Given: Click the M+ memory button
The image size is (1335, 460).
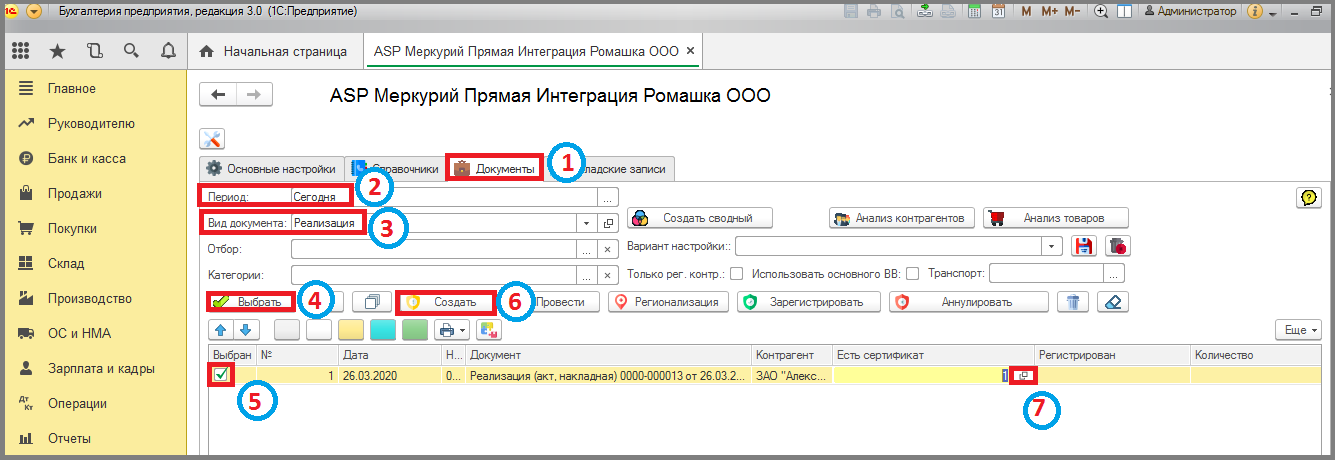Looking at the screenshot, I should coord(1049,12).
